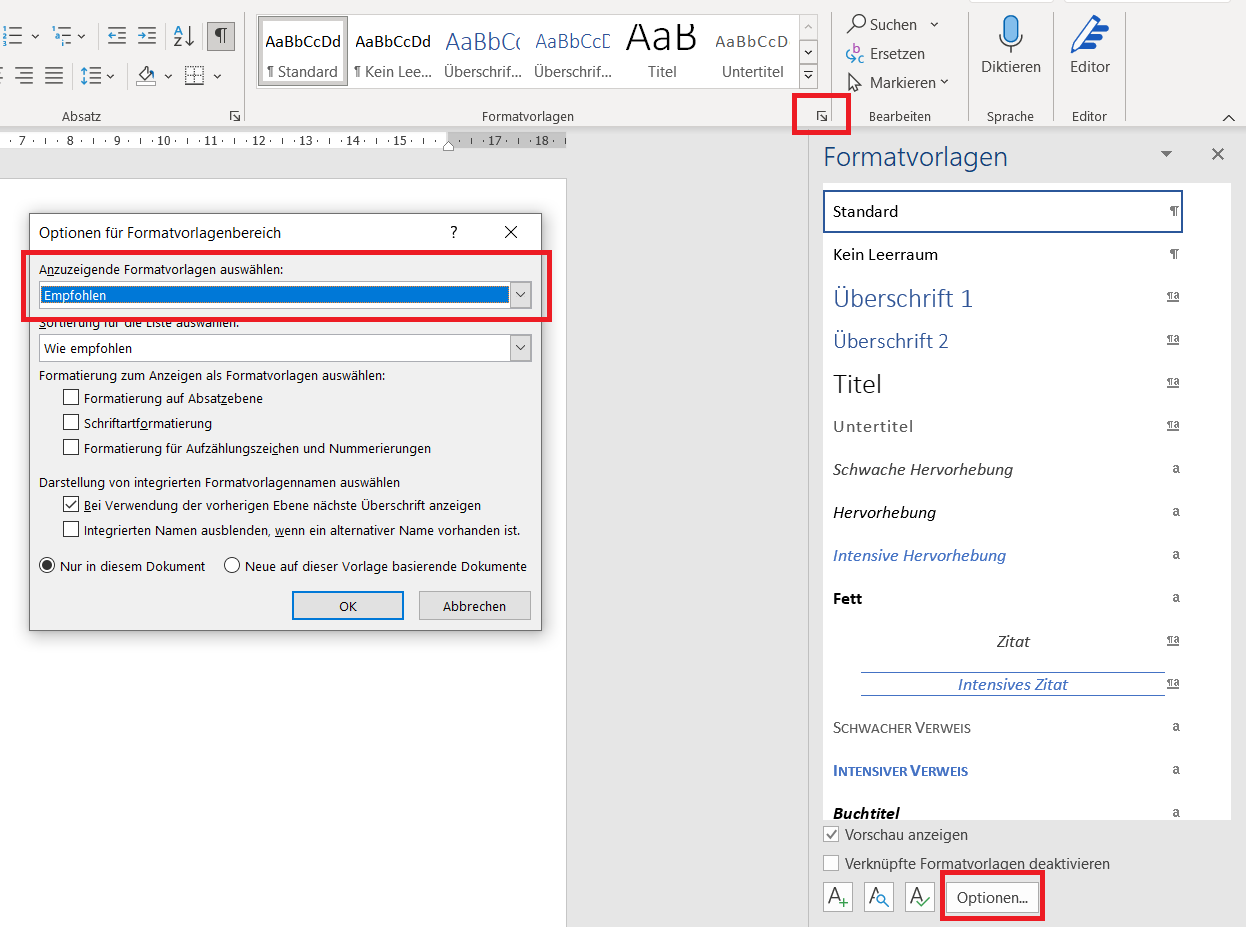Image resolution: width=1246 pixels, height=927 pixels.
Task: Click the Suchen command
Action: (883, 24)
